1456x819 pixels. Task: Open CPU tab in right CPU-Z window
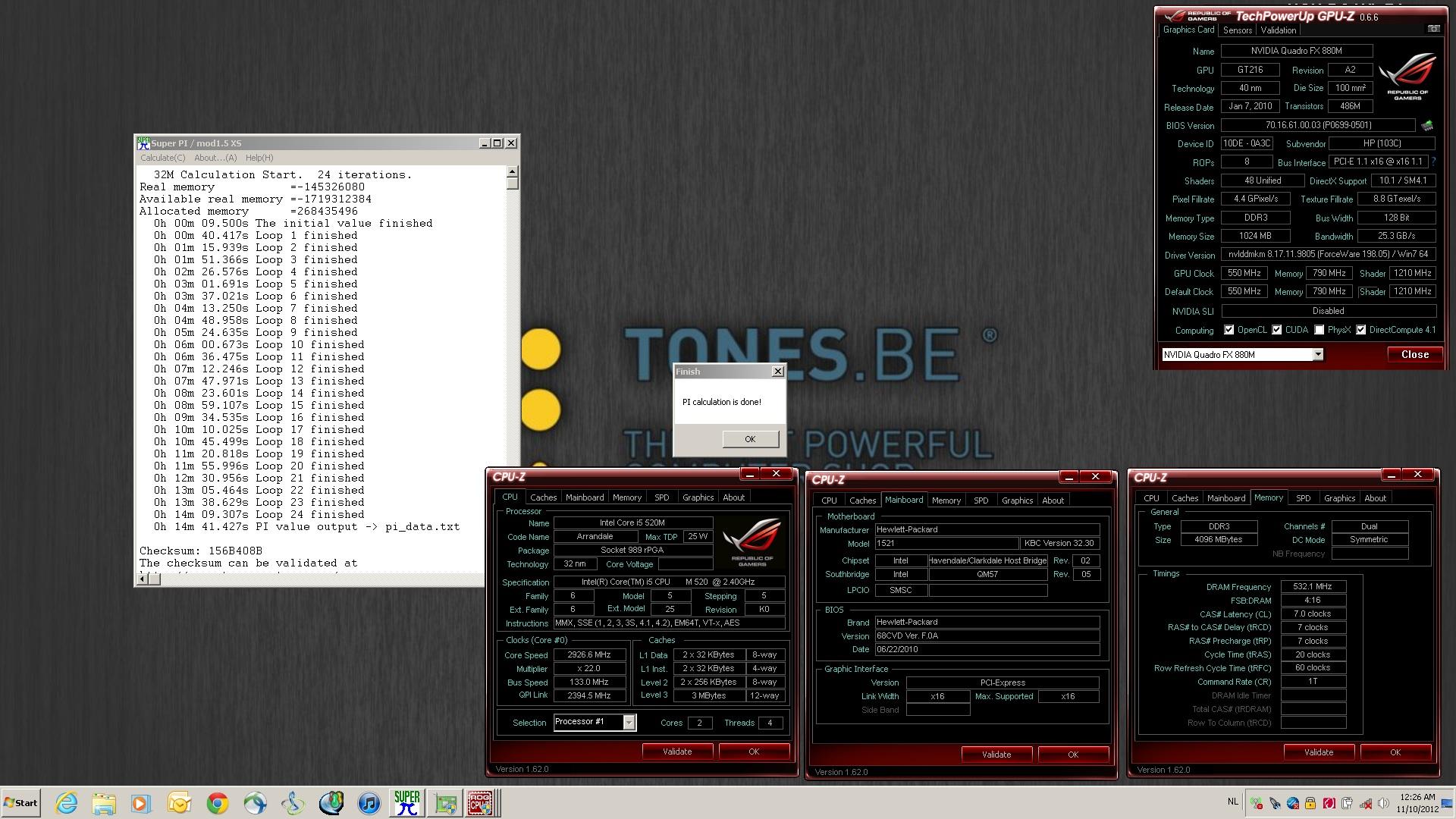[1151, 498]
